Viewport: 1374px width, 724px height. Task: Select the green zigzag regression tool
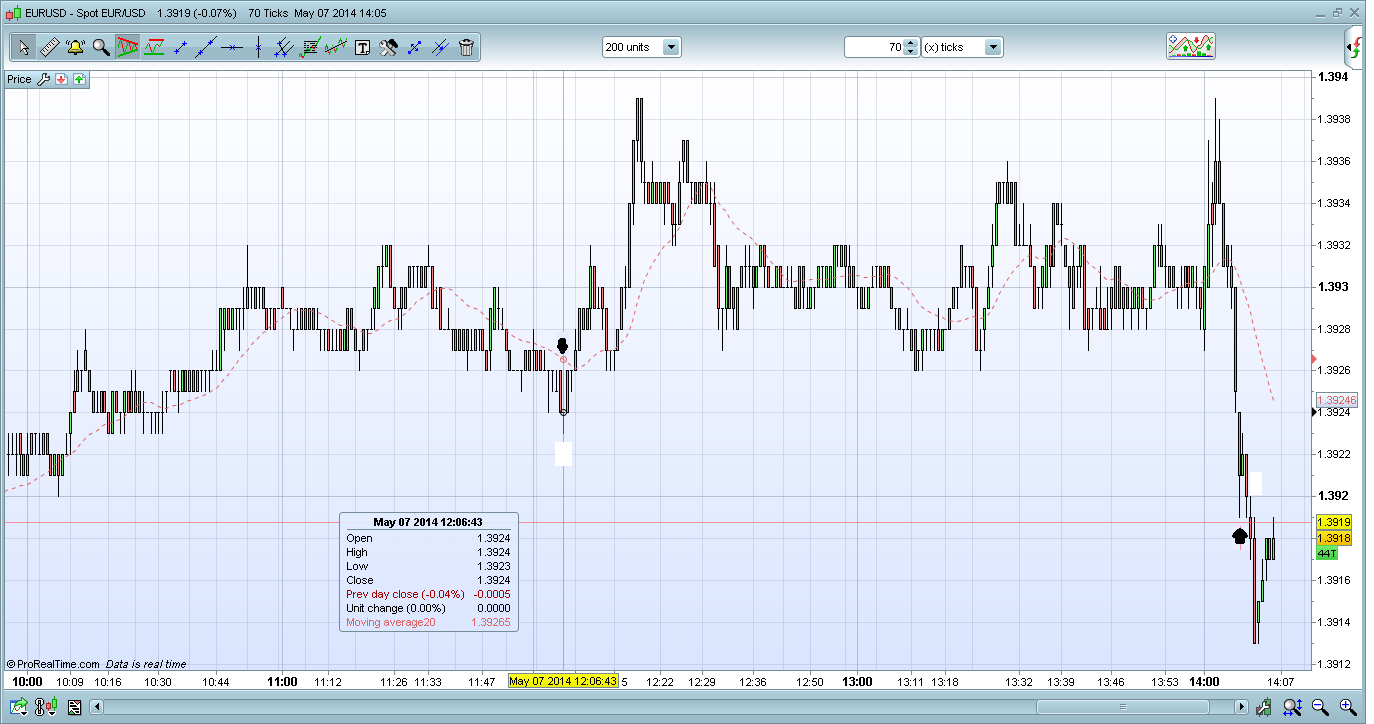tap(336, 47)
